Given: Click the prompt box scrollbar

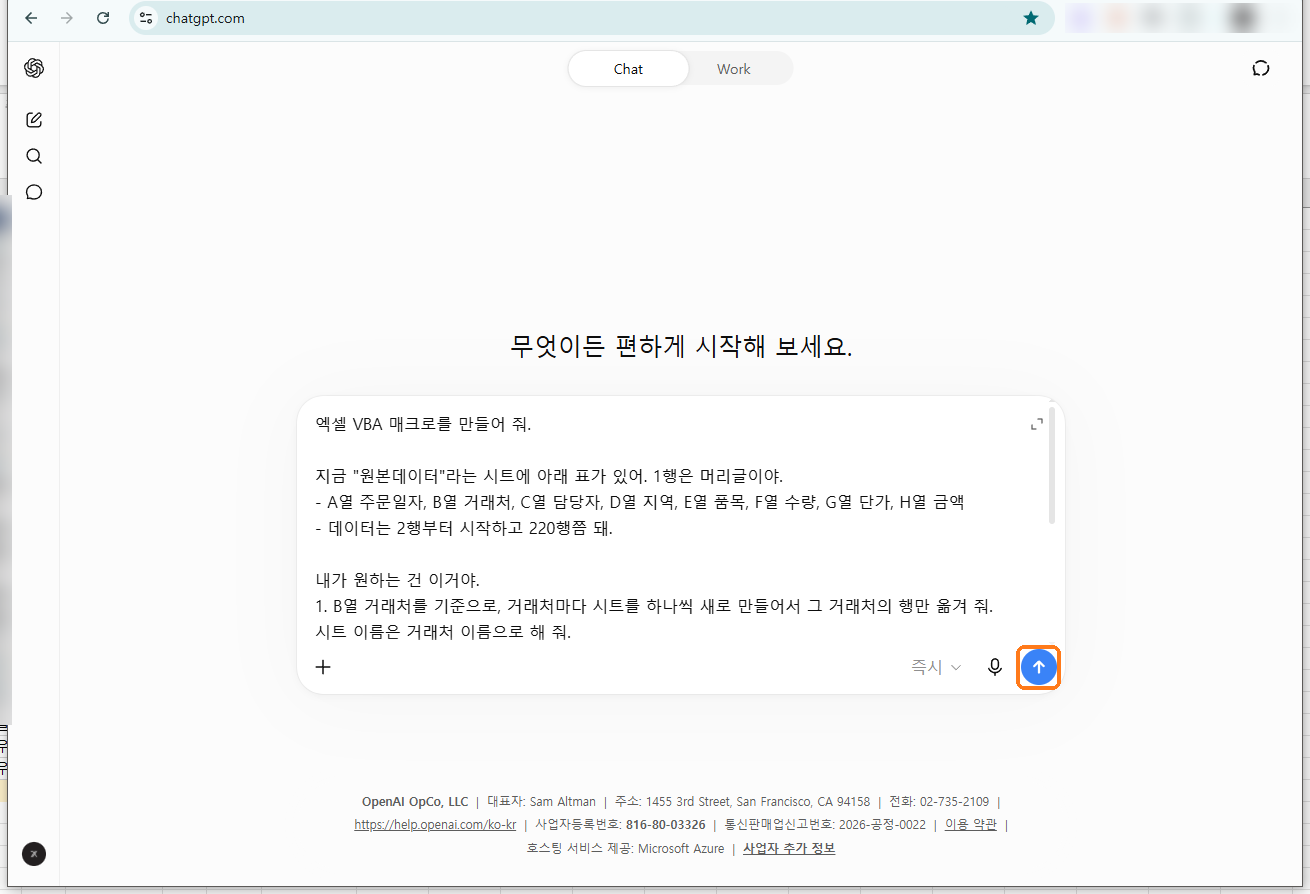Looking at the screenshot, I should point(1051,465).
